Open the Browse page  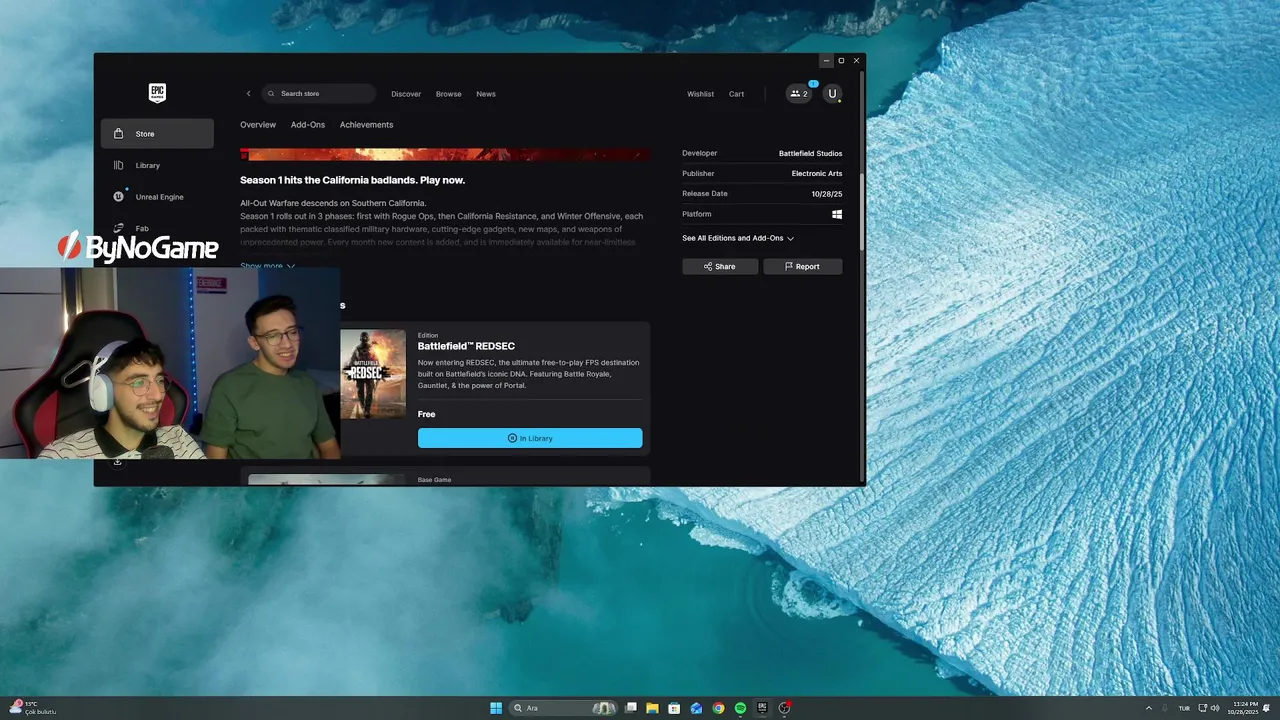tap(449, 94)
